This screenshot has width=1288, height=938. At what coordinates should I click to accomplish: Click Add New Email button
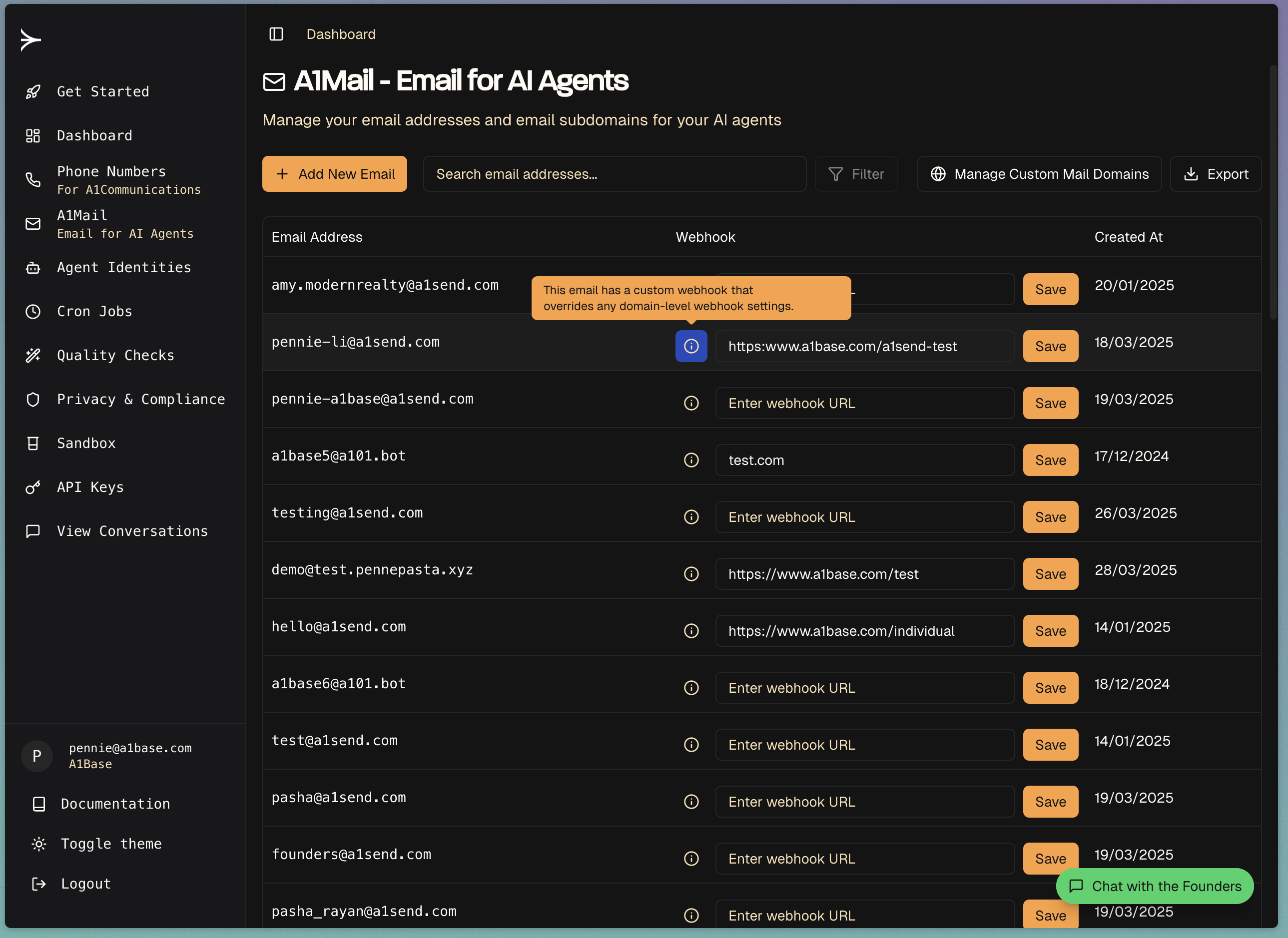click(x=335, y=174)
